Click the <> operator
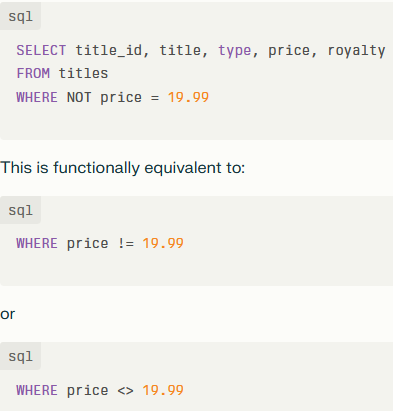The image size is (393, 411). click(x=125, y=390)
